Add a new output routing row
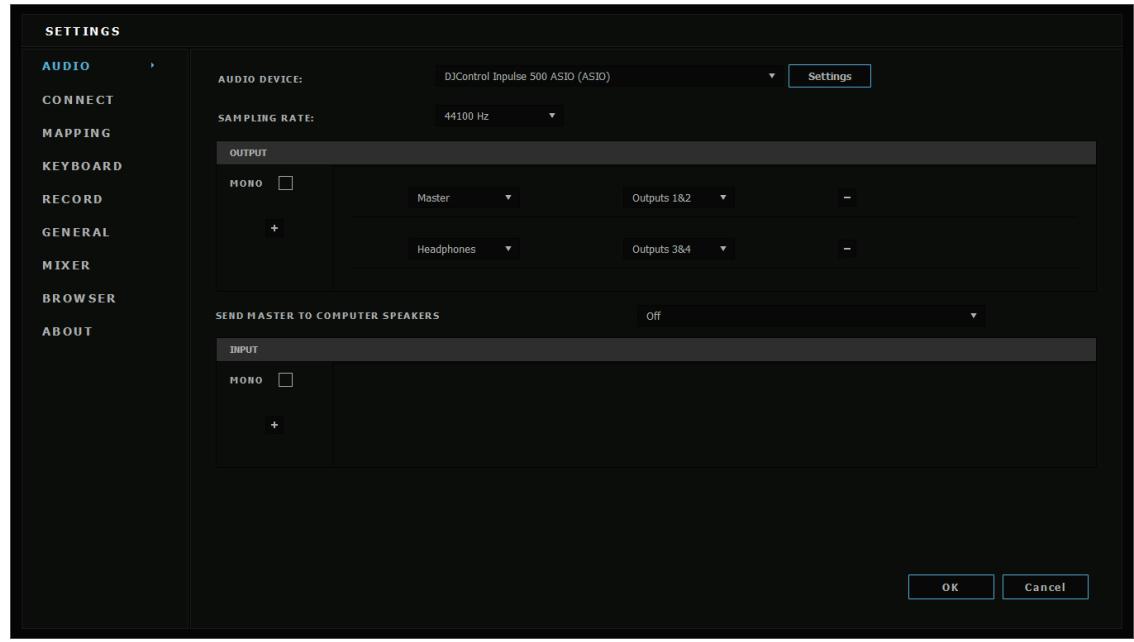 click(x=274, y=228)
